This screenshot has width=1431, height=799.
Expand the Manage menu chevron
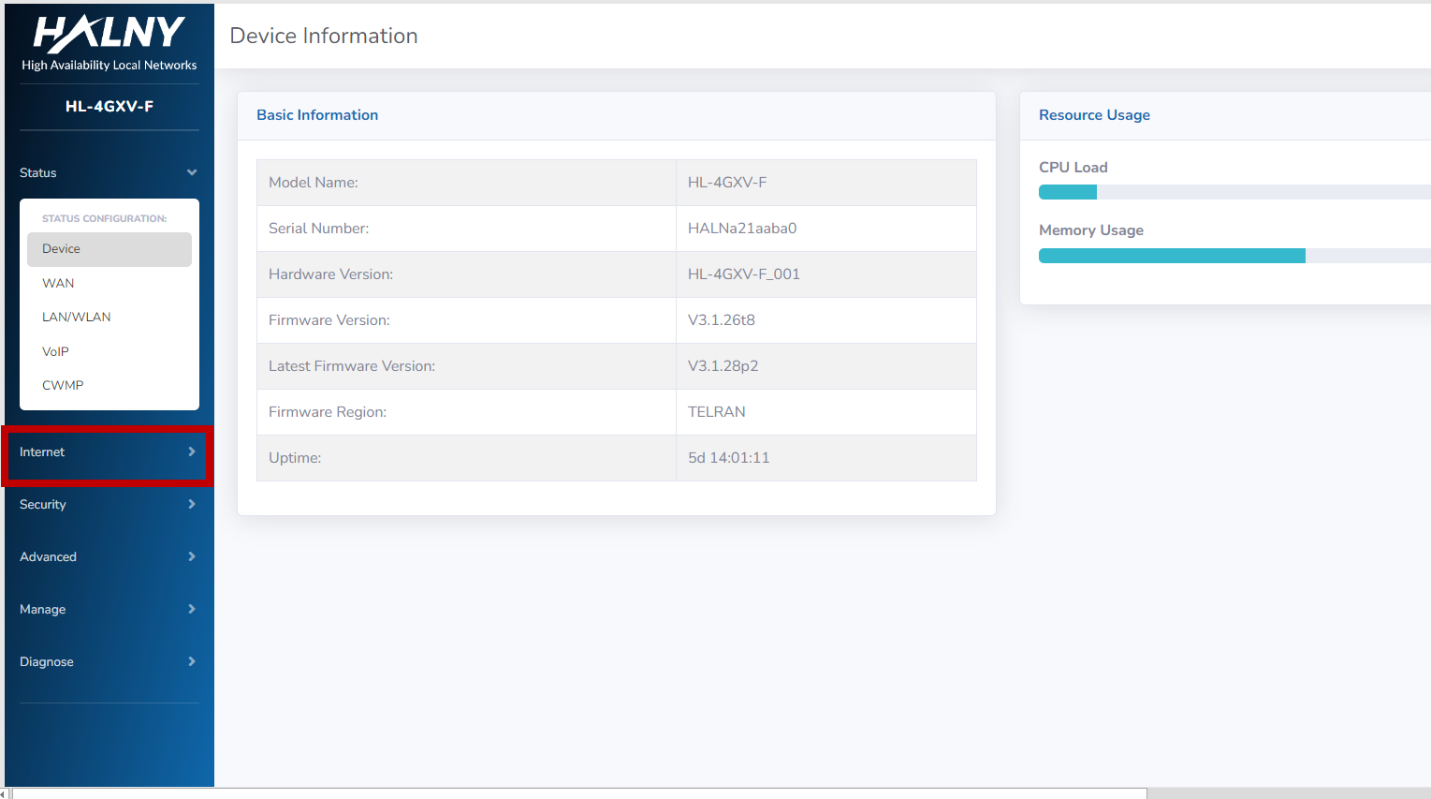[x=192, y=609]
